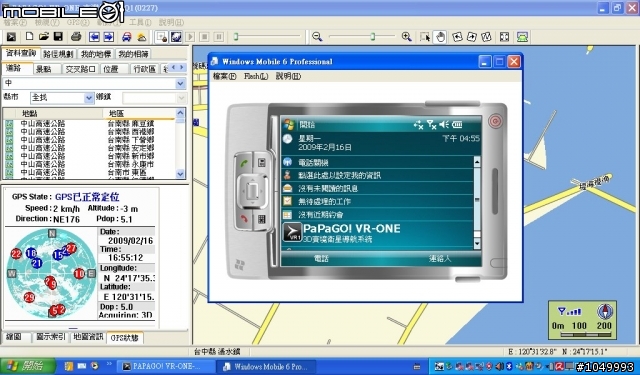Click the green 3D view icon
640x375 pixels.
(522, 37)
